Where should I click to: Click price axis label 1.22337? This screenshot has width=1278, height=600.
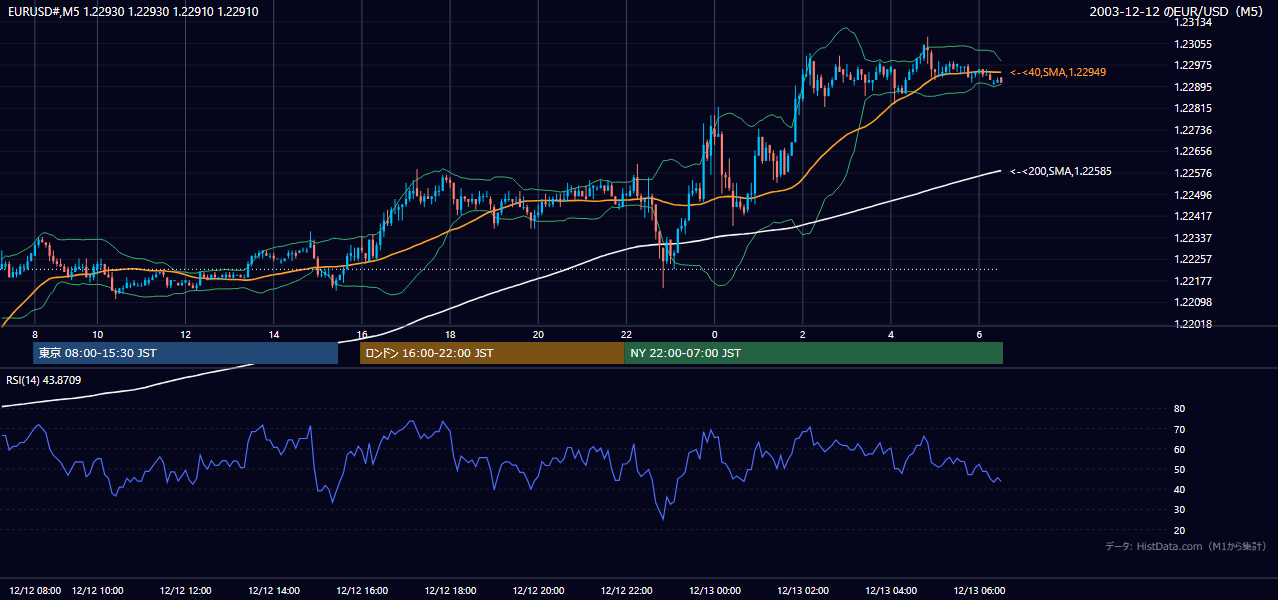[1193, 238]
